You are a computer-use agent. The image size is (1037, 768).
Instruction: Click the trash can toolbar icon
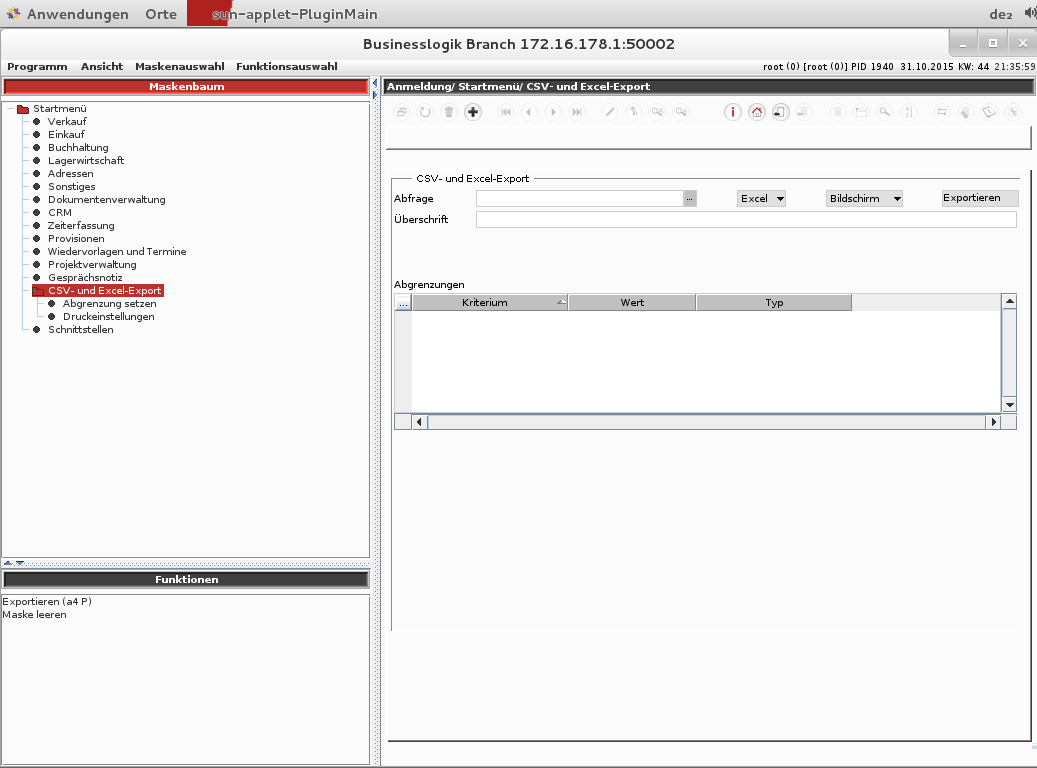coord(449,112)
